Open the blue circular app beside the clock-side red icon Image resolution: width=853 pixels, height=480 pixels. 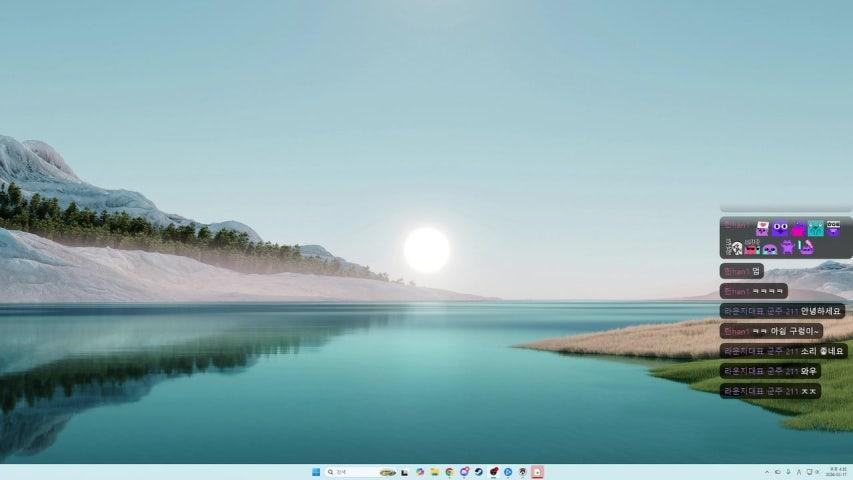(x=508, y=472)
